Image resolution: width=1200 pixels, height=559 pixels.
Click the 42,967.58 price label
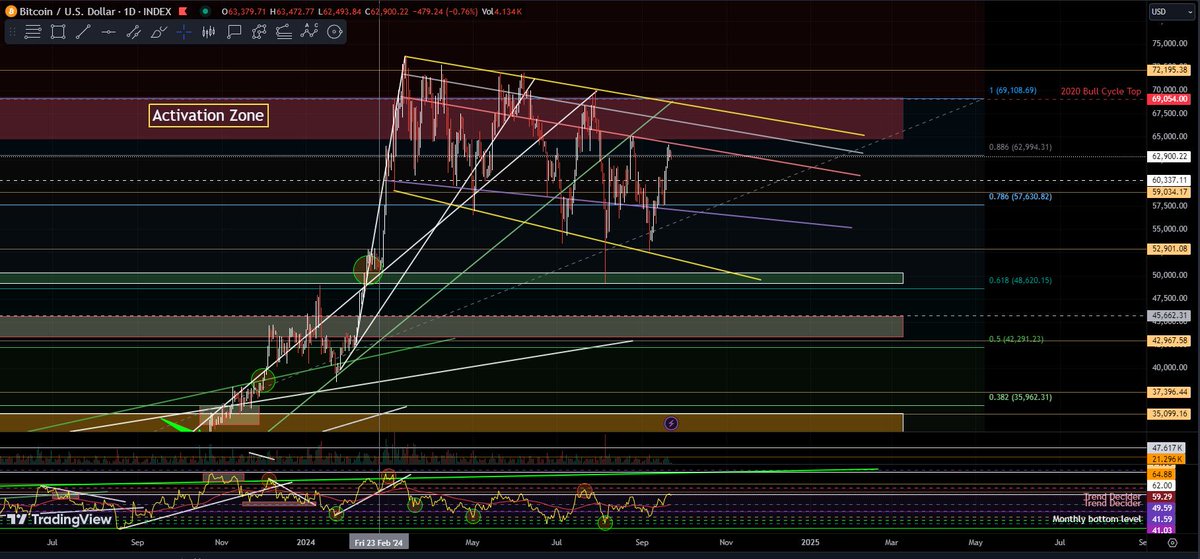(1170, 341)
